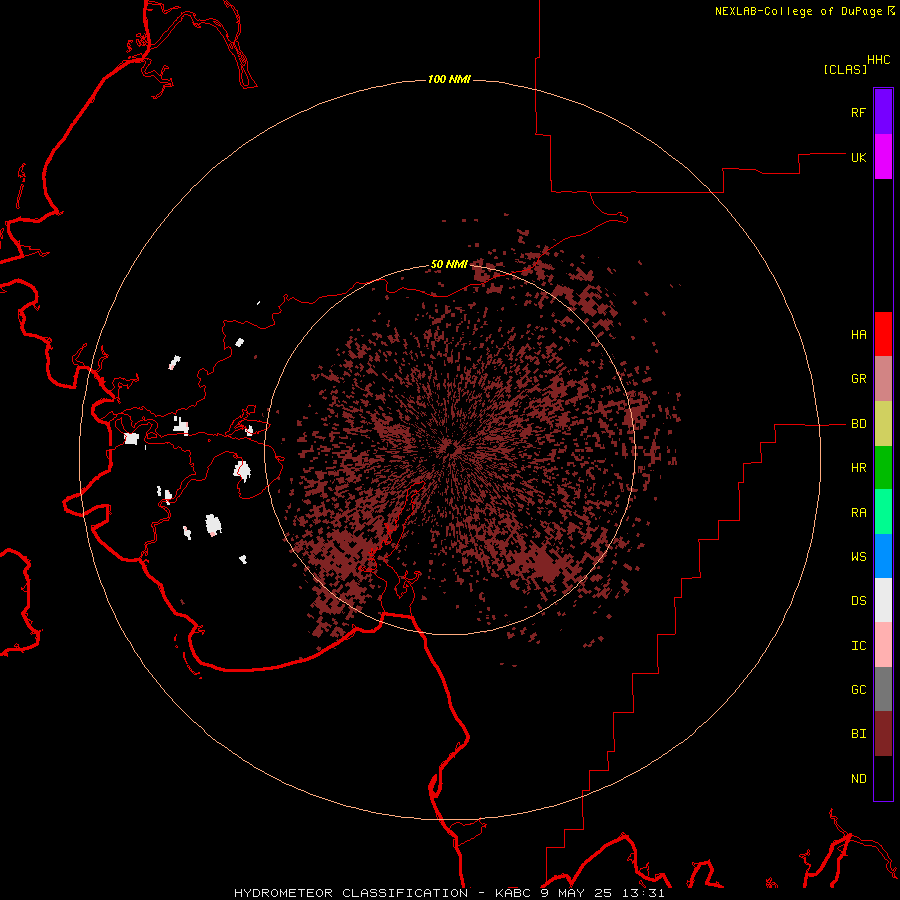Select the GR pink-brown legend swatch
900x900 pixels.
coord(883,379)
